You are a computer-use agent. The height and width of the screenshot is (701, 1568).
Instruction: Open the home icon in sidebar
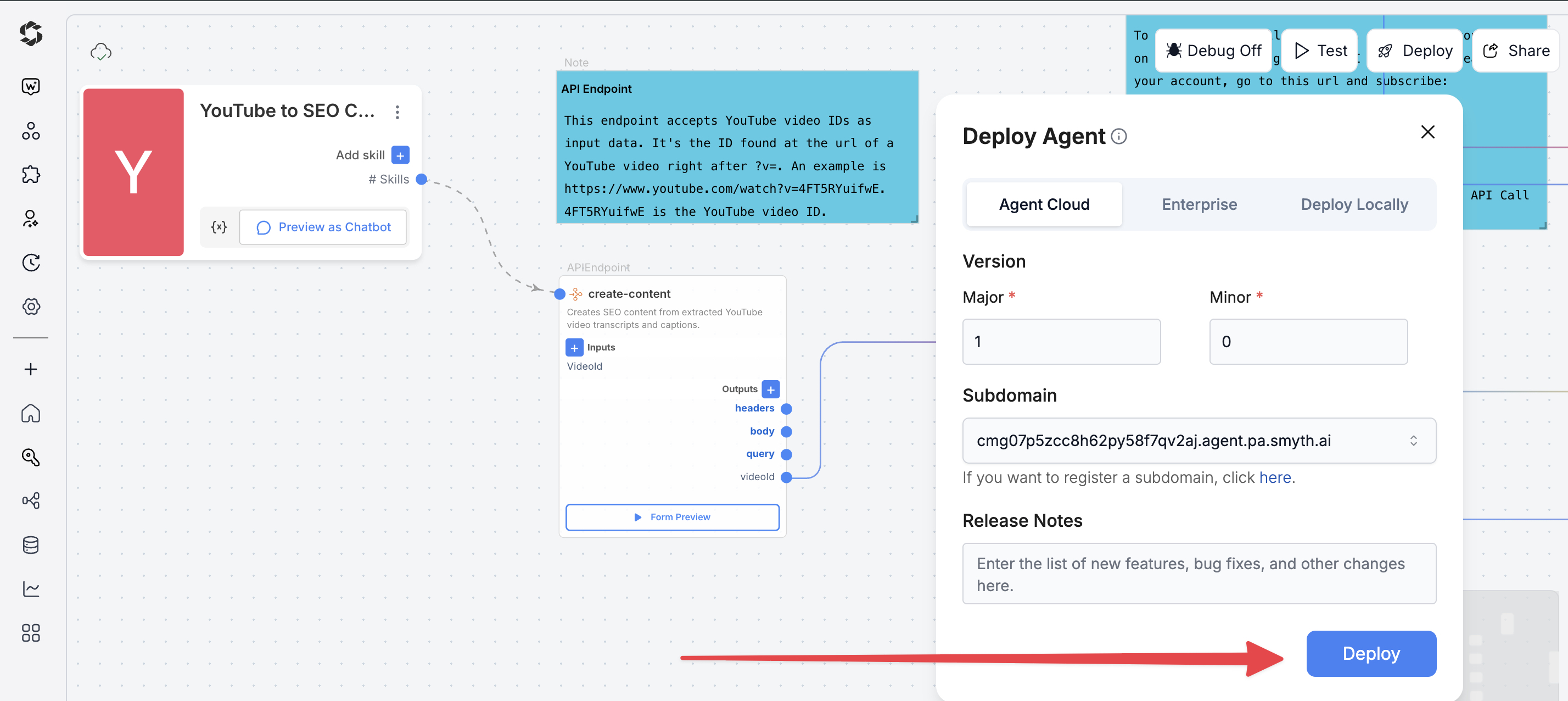[30, 414]
